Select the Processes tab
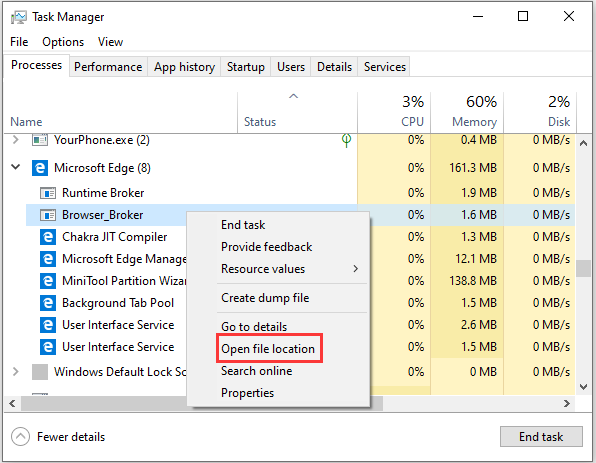 point(36,65)
